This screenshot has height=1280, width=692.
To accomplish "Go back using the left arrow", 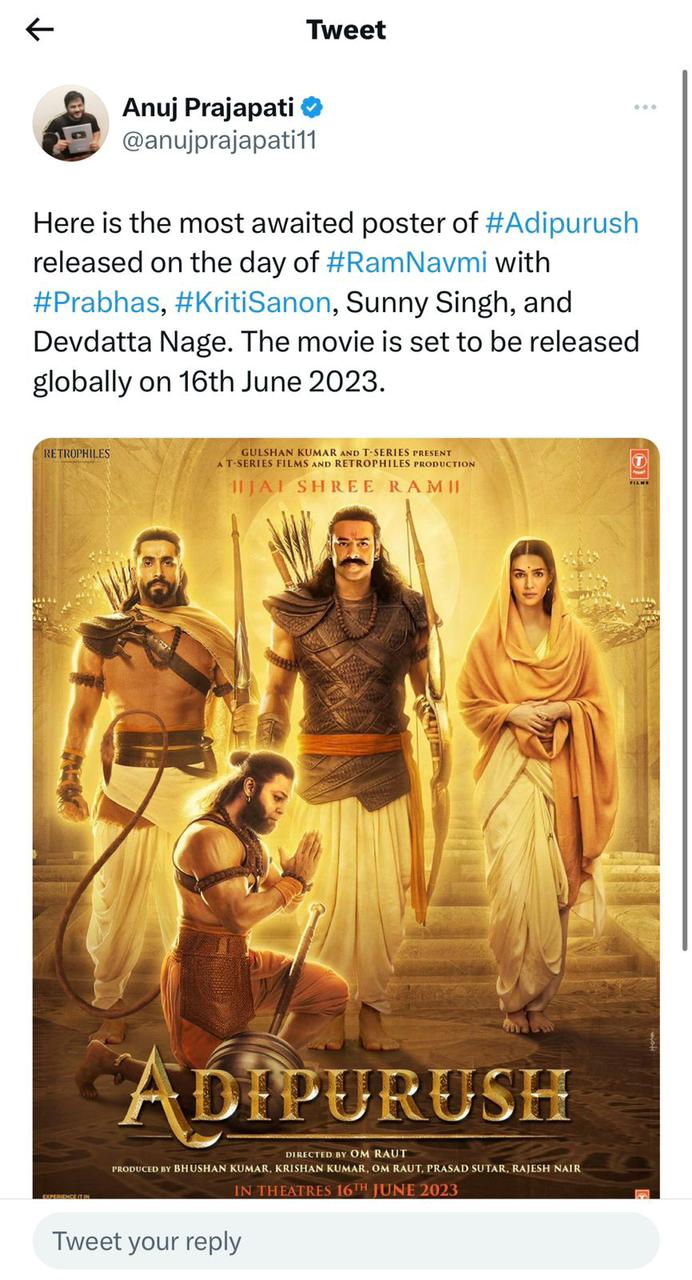I will (x=39, y=29).
